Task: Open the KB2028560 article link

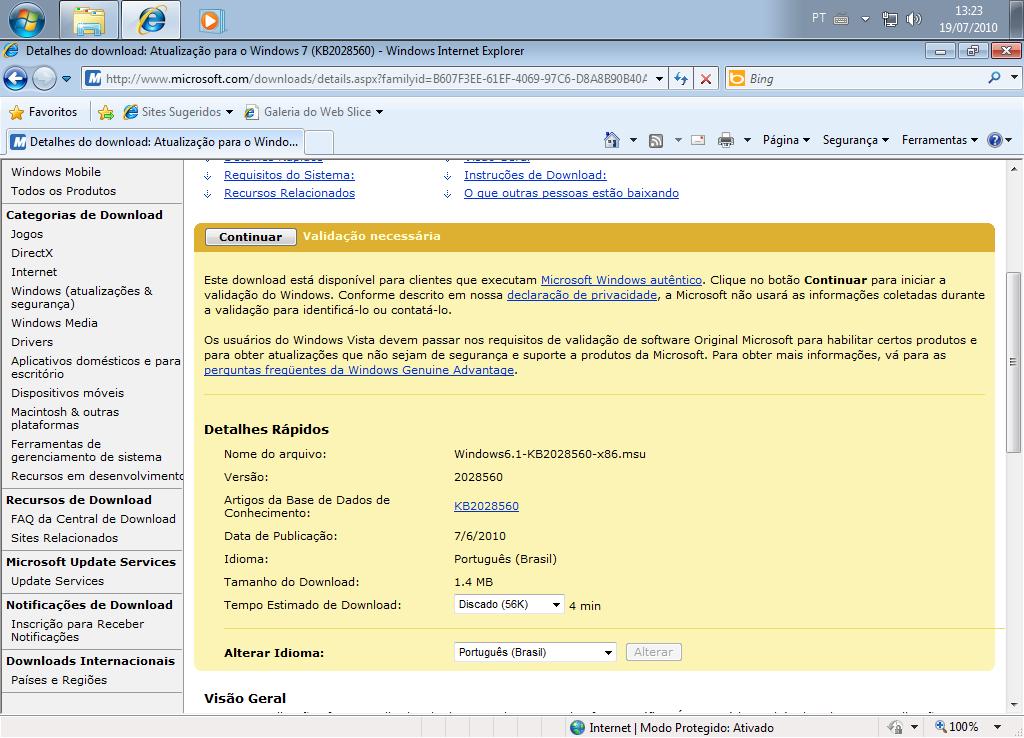Action: click(486, 506)
